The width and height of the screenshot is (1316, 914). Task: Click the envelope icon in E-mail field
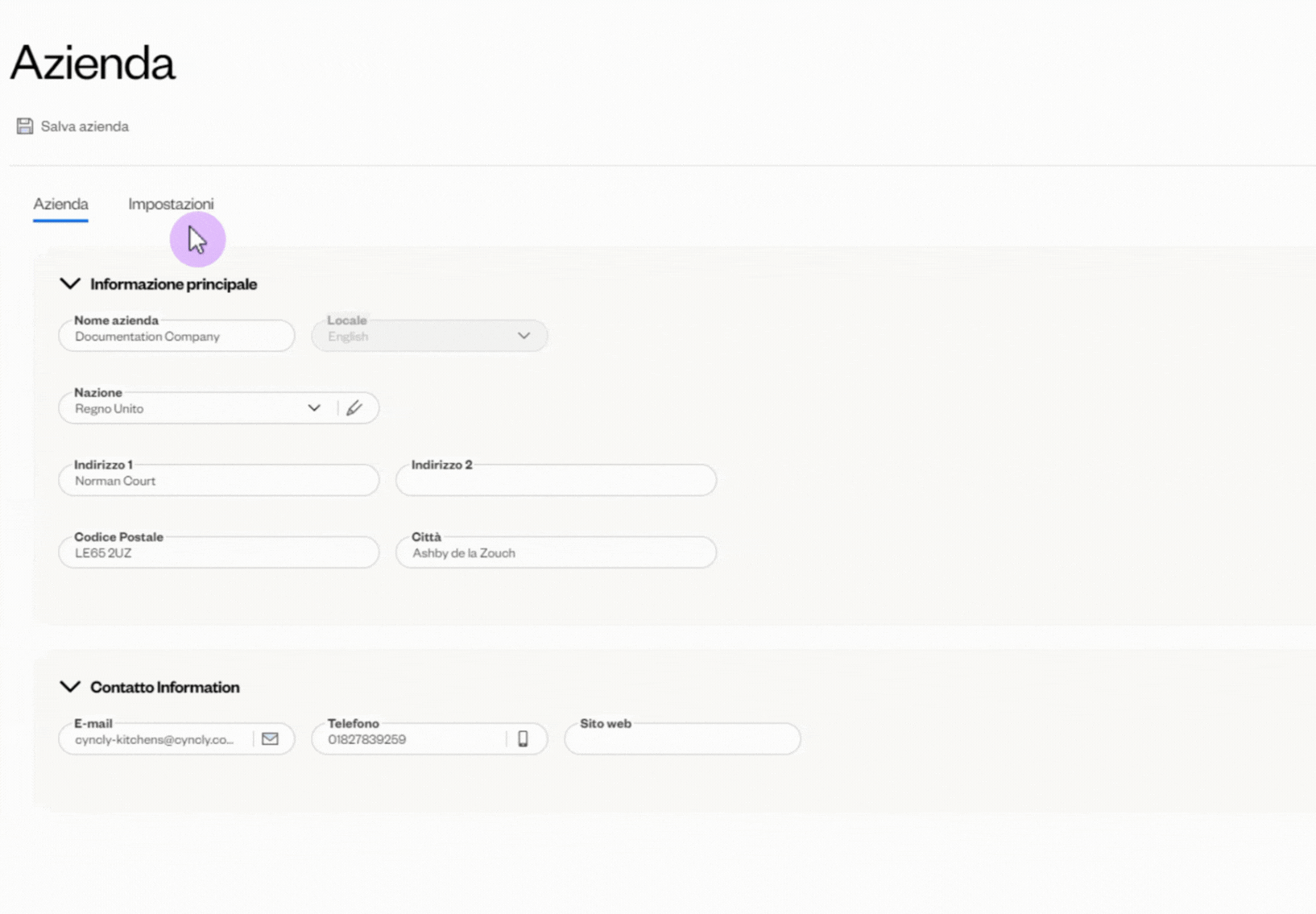pos(270,739)
